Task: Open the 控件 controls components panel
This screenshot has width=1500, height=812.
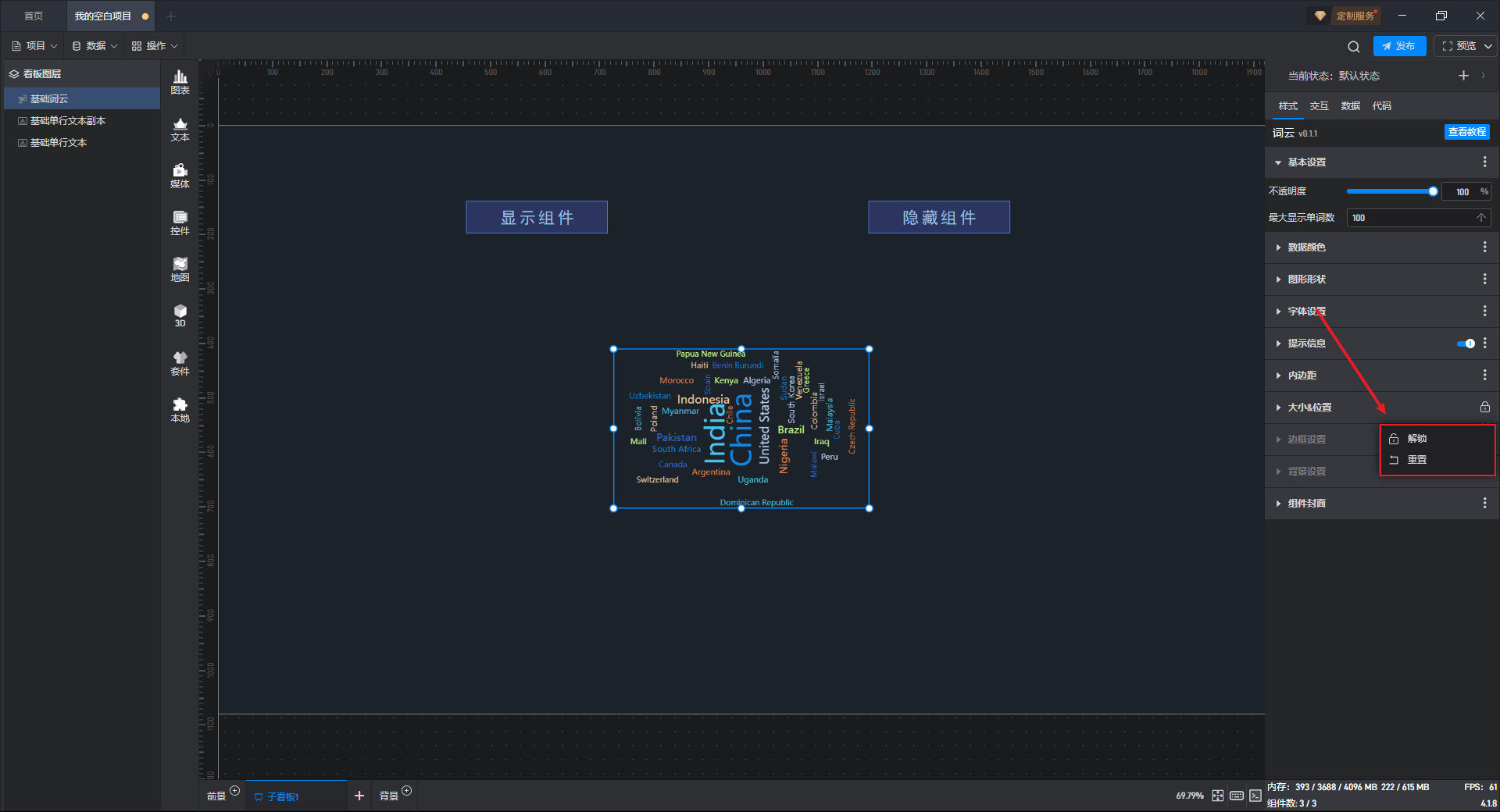Action: (180, 223)
